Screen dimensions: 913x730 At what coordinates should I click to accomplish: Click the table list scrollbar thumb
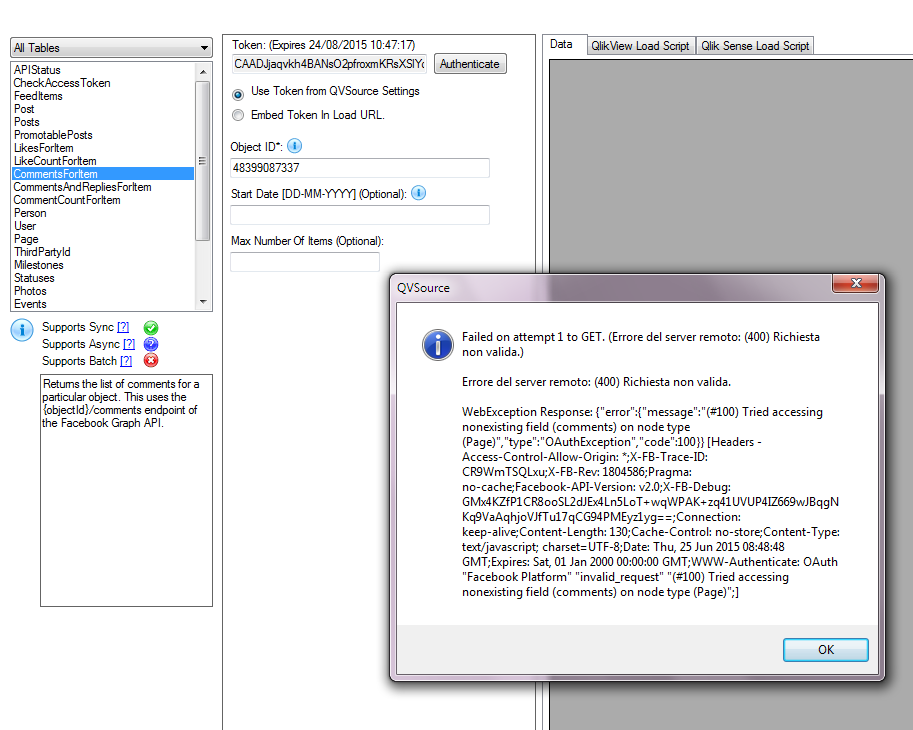(x=203, y=161)
